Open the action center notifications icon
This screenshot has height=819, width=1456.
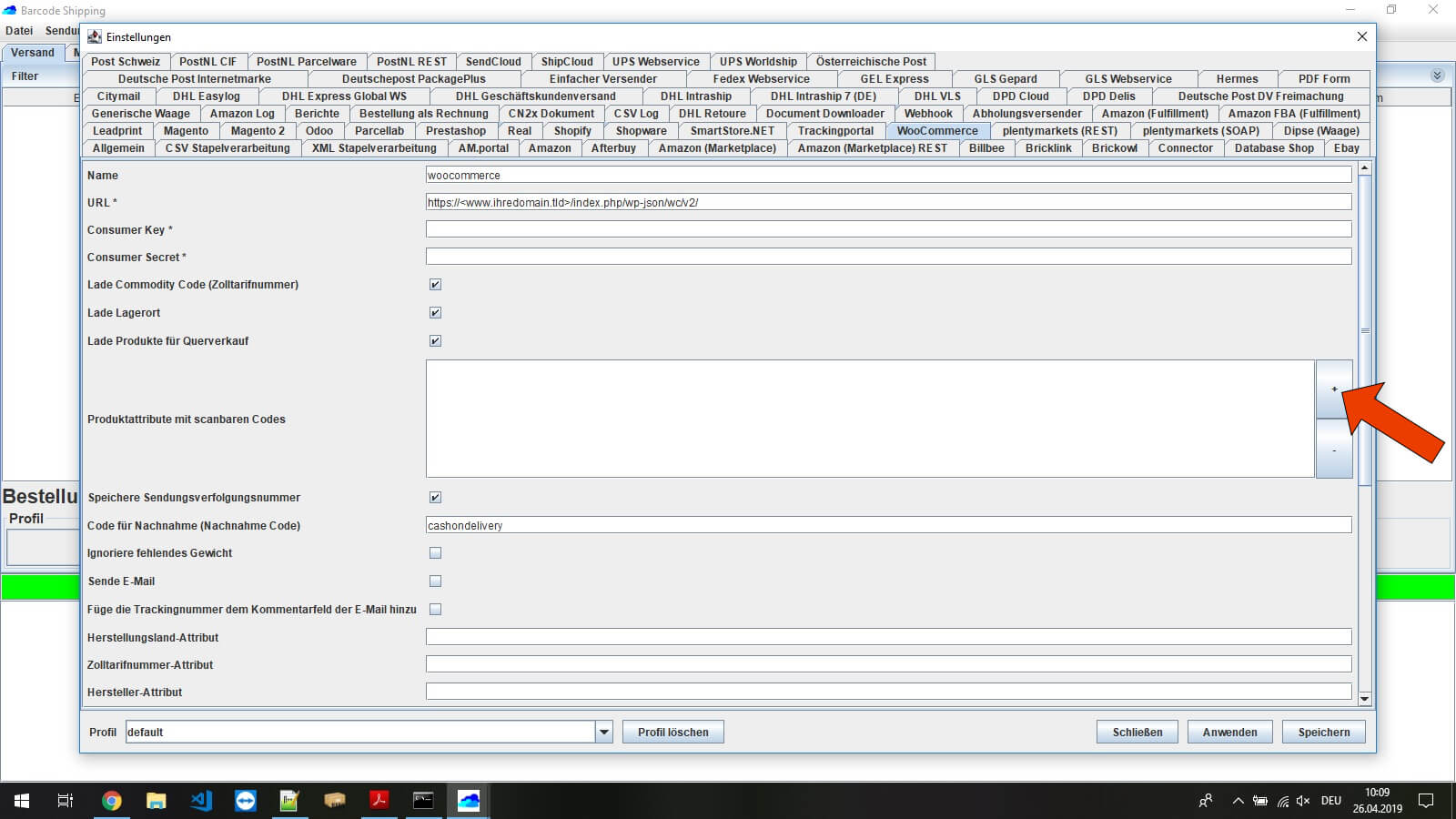(1426, 801)
